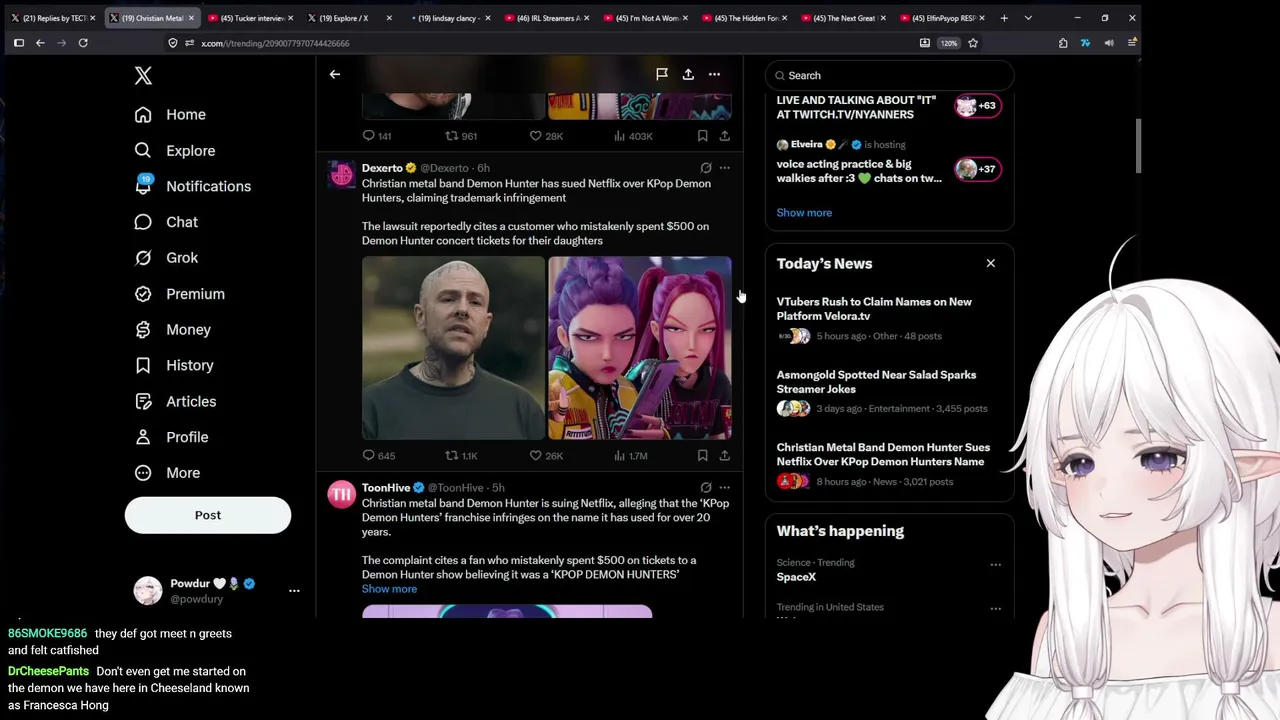Open the browser application menu
This screenshot has height=720, width=1280.
tap(1132, 43)
